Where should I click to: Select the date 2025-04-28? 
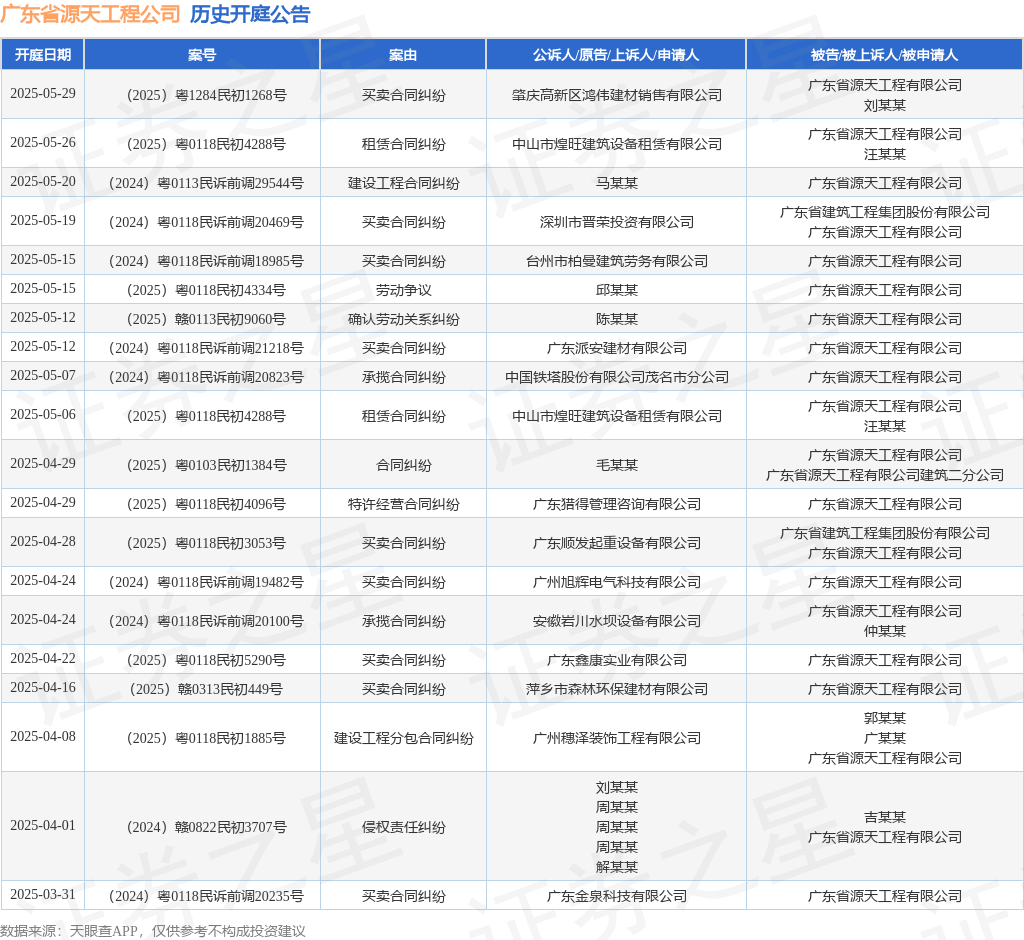(43, 542)
